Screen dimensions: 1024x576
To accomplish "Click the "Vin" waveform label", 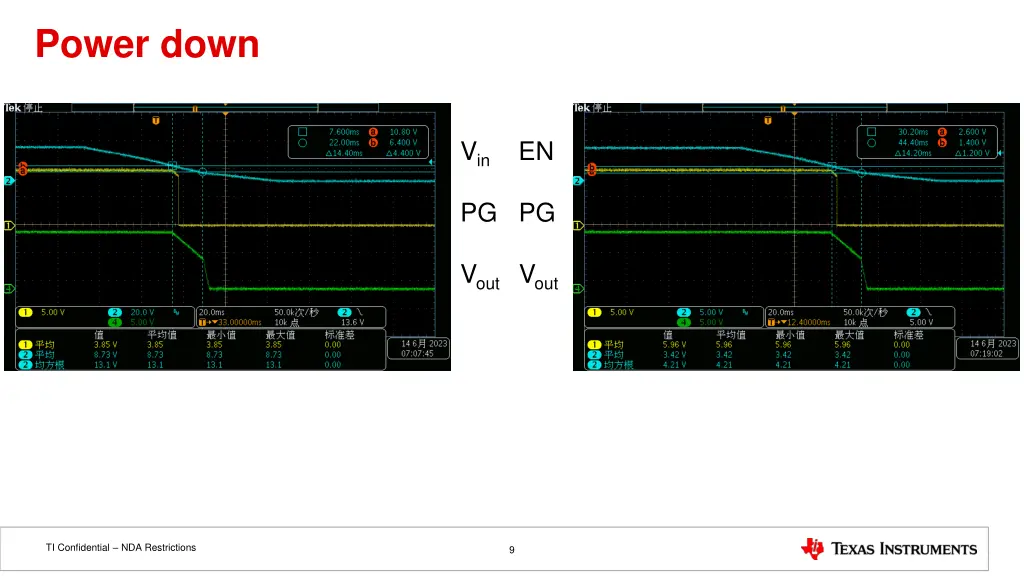I will [x=475, y=153].
